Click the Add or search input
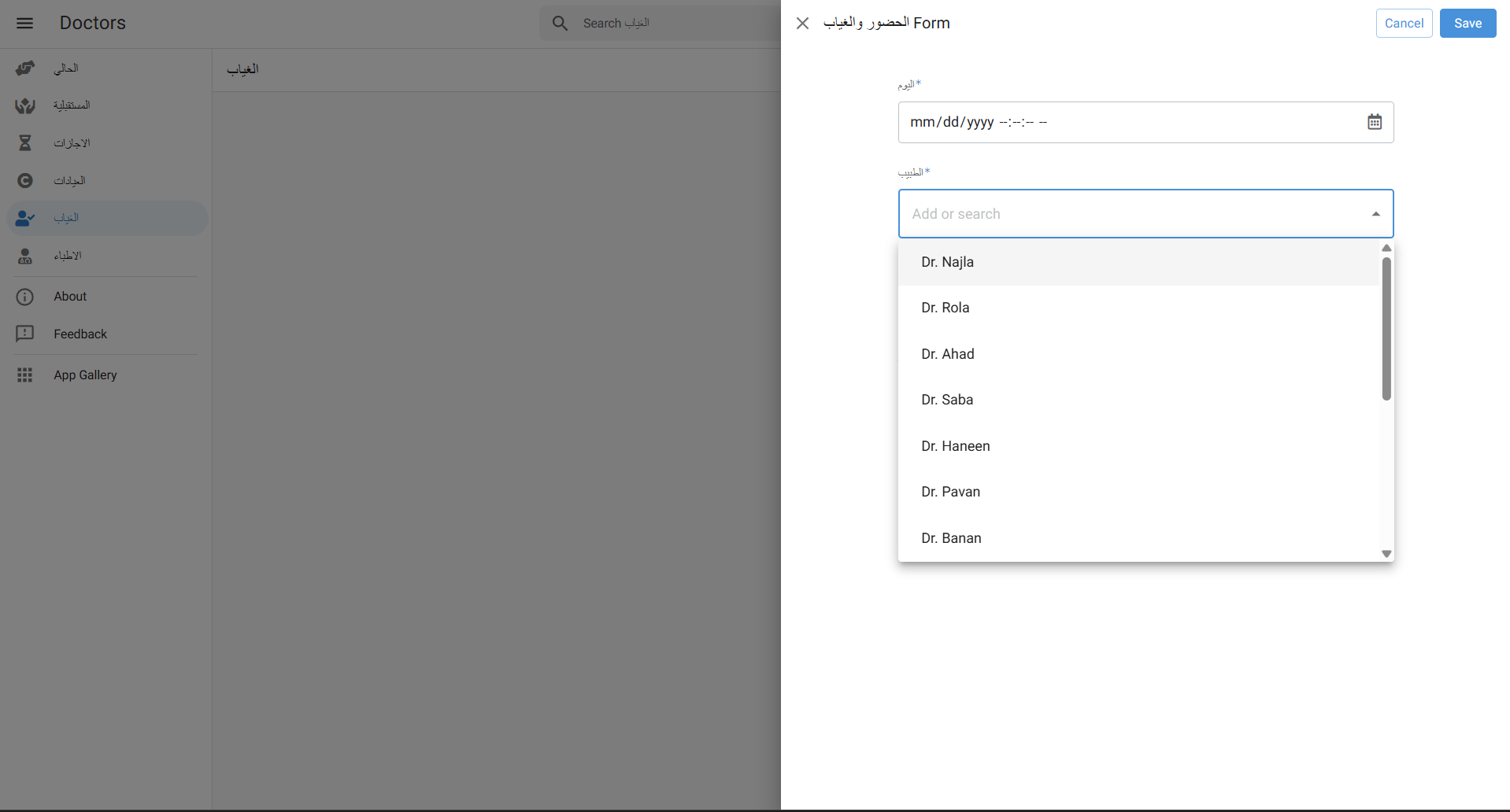This screenshot has height=812, width=1510. [1126, 214]
